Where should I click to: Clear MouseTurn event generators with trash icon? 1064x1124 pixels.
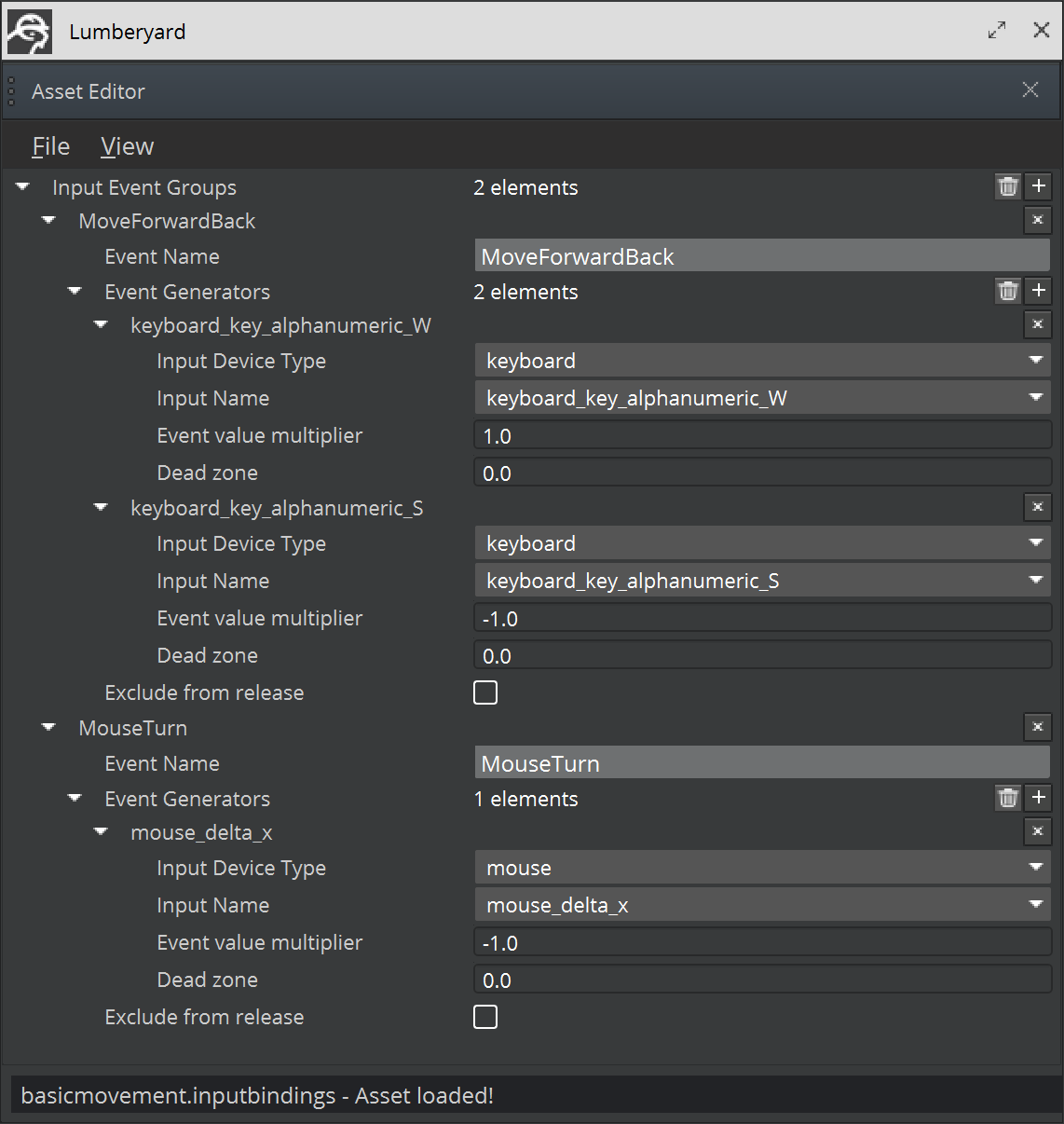(x=1008, y=798)
